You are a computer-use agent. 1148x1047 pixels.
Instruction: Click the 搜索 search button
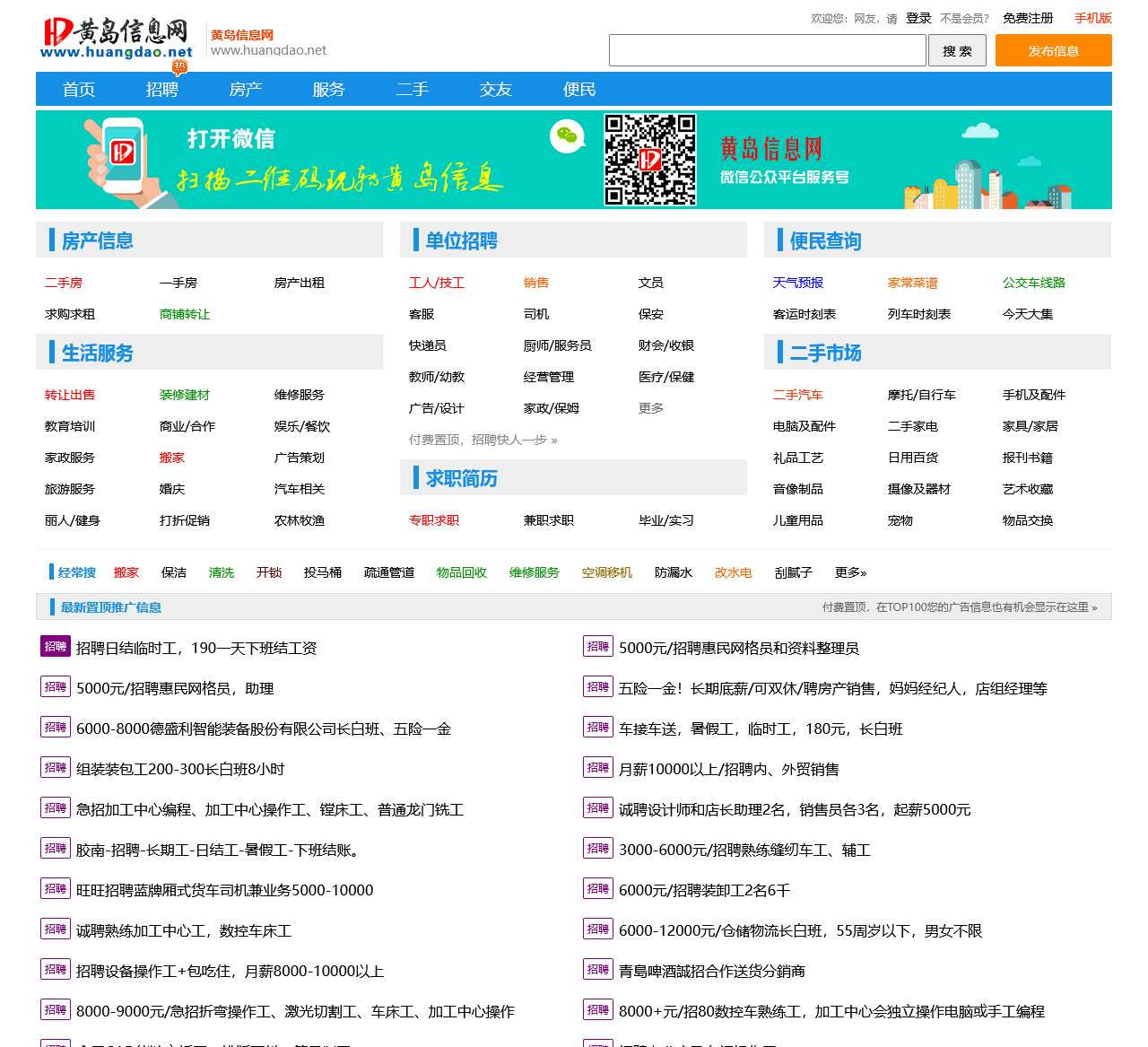pyautogui.click(x=956, y=51)
